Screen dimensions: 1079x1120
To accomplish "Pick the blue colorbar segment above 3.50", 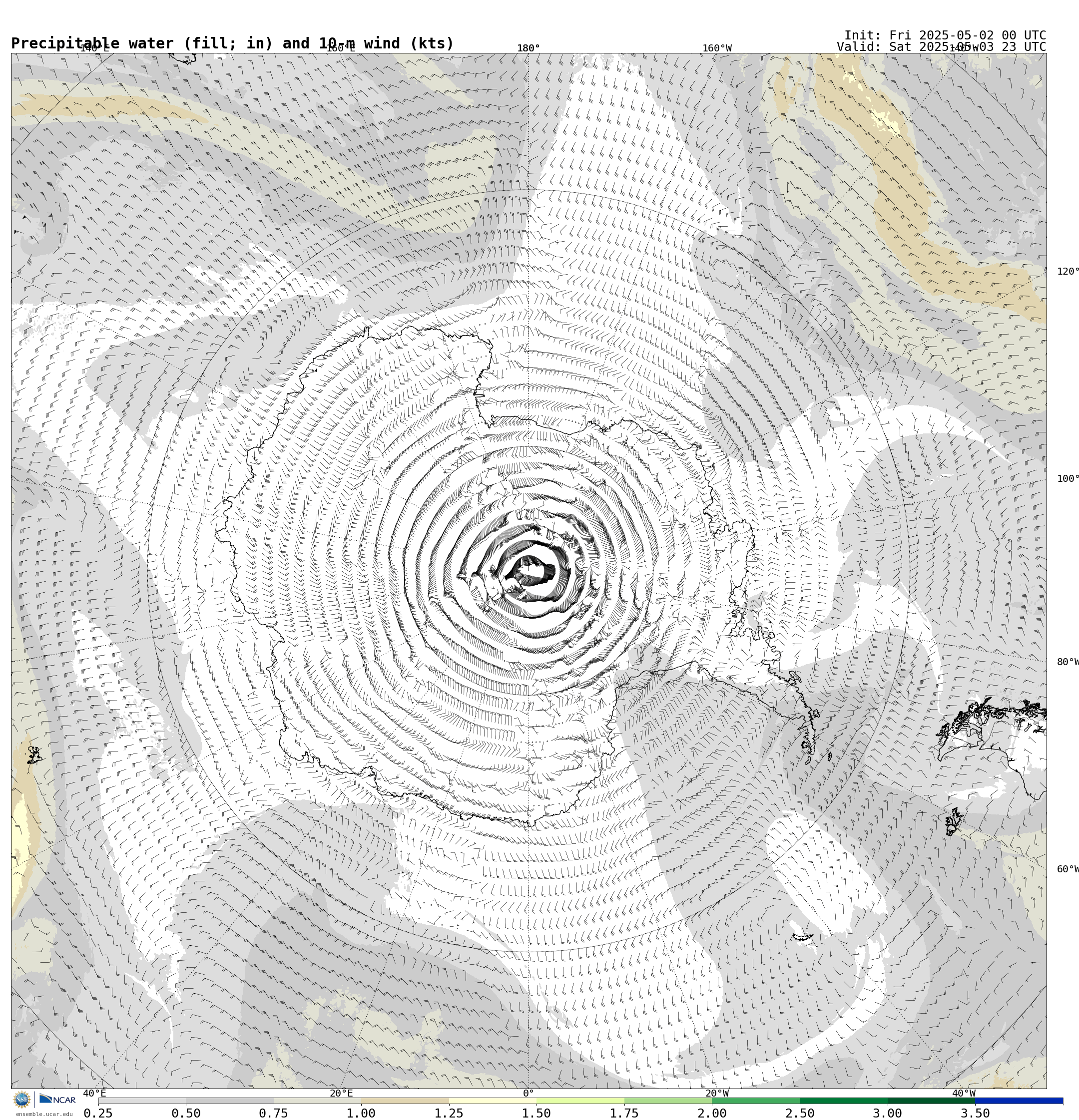I will pyautogui.click(x=1019, y=1101).
